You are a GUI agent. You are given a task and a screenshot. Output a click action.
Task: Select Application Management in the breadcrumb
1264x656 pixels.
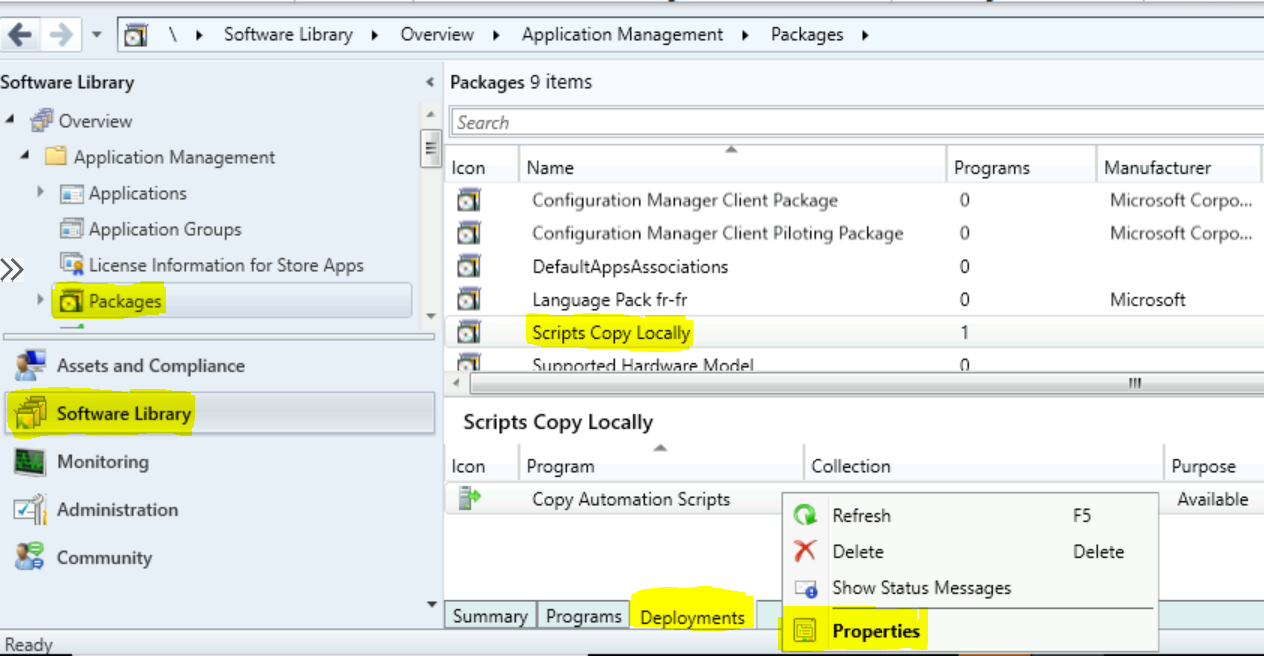(x=622, y=34)
